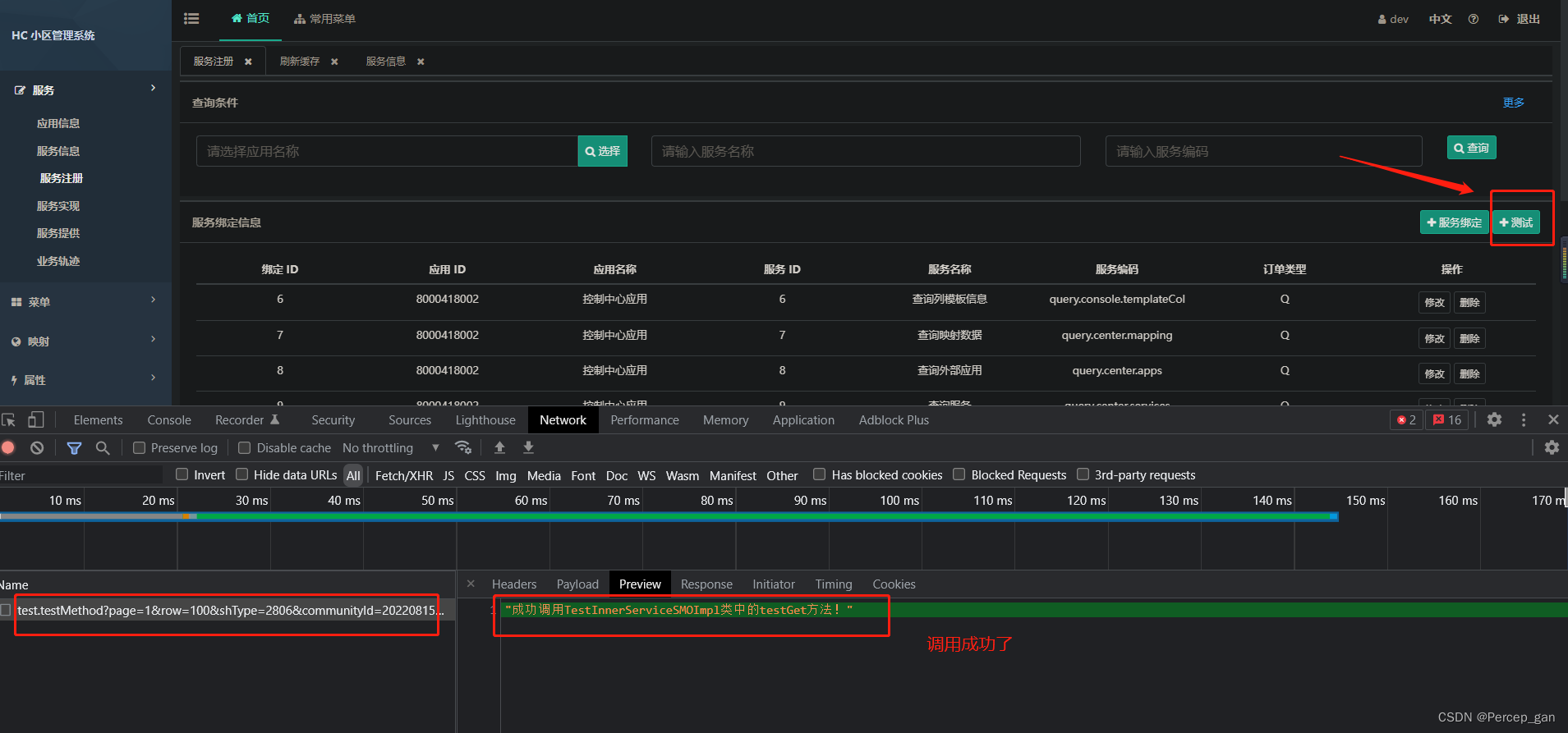Check Blocked Requests checkbox
The height and width of the screenshot is (733, 1568).
click(959, 474)
